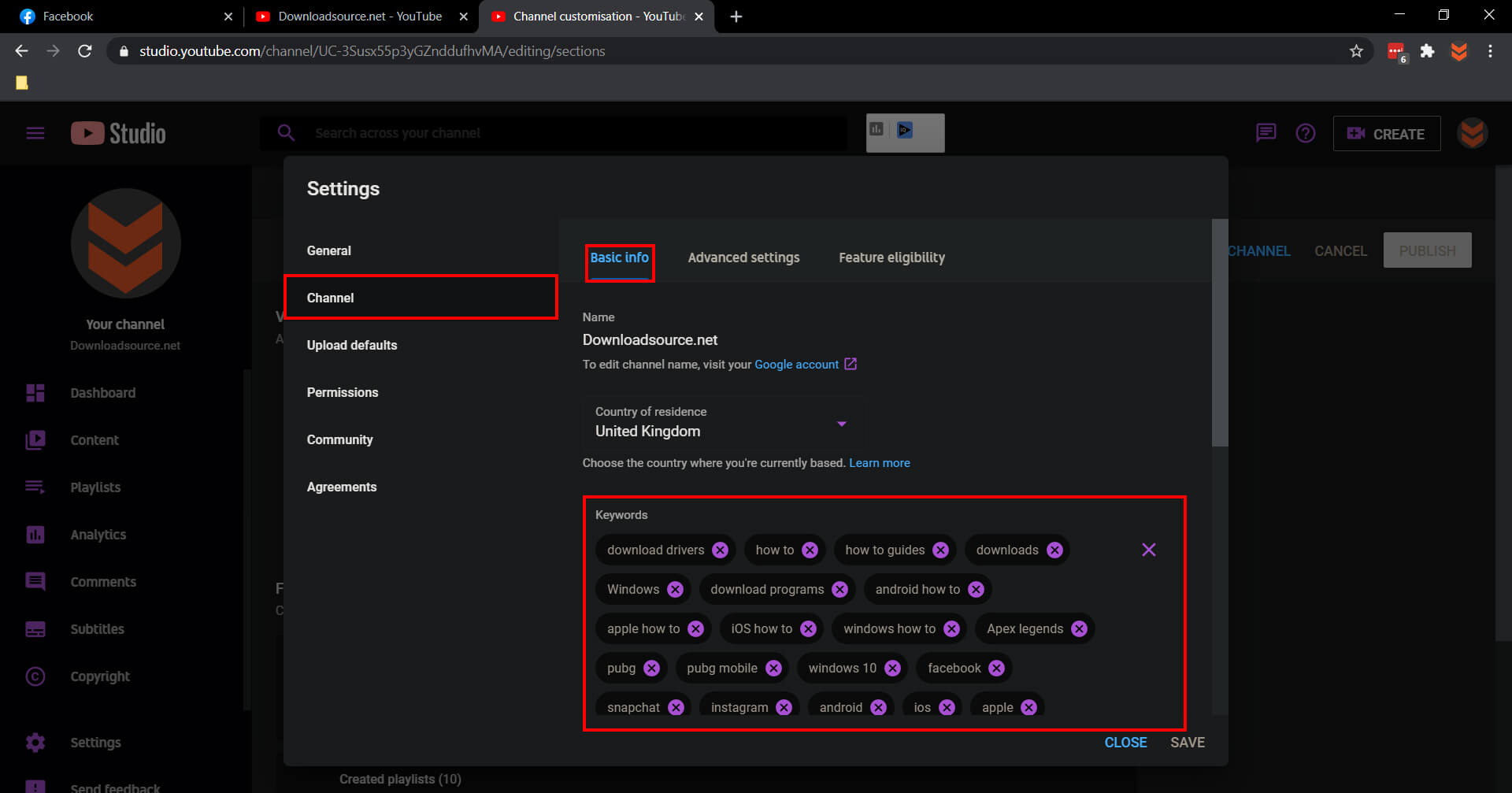Remove the 'Windows' keyword chip

tap(675, 589)
